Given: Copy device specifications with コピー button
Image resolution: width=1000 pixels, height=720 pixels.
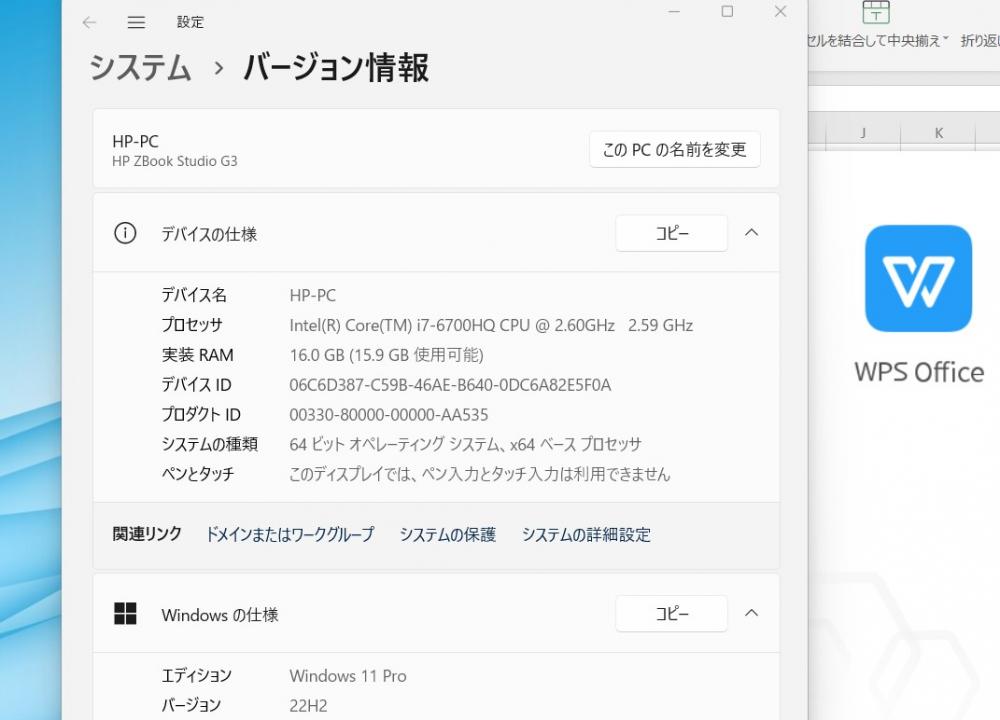Looking at the screenshot, I should pos(672,233).
